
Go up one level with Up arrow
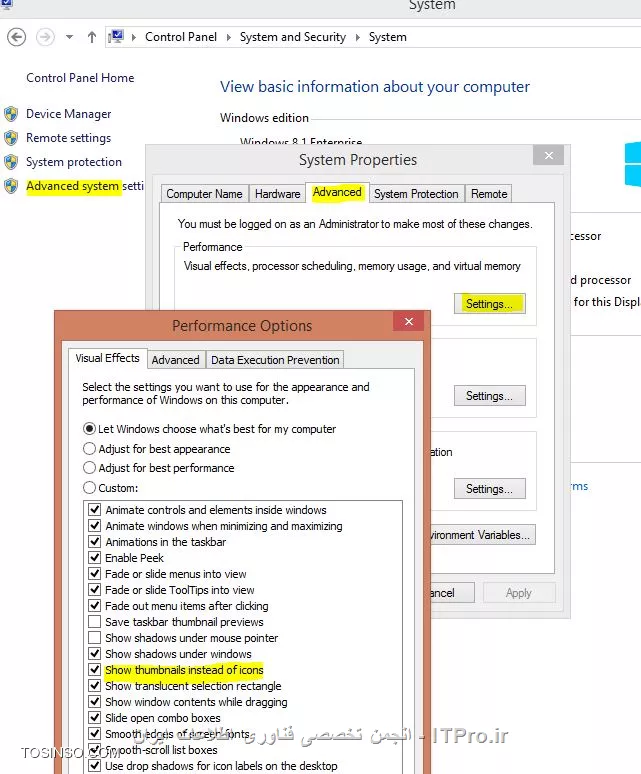pyautogui.click(x=92, y=37)
